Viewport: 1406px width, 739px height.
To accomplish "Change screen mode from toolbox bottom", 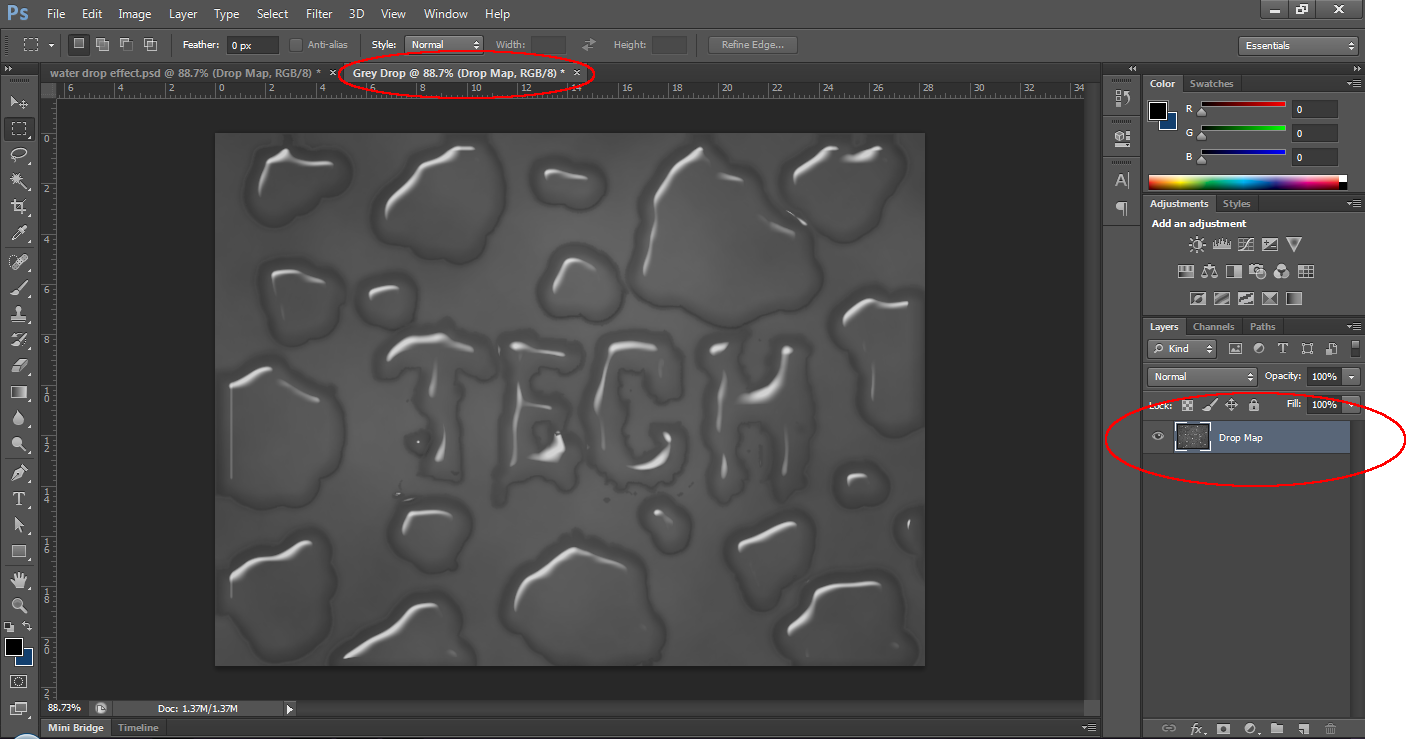I will click(19, 709).
